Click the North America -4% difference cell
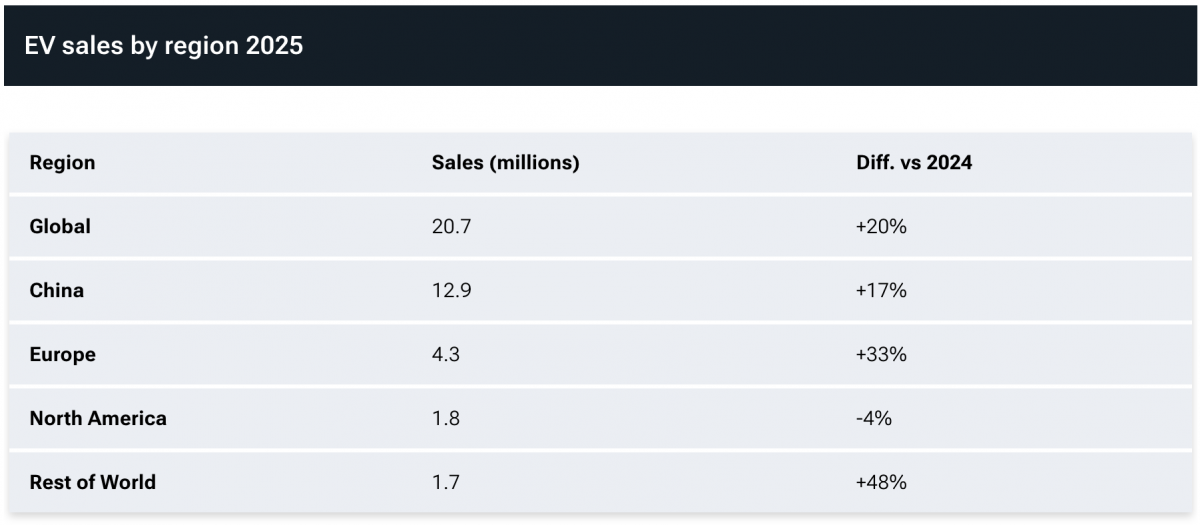This screenshot has width=1200, height=525. tap(873, 419)
